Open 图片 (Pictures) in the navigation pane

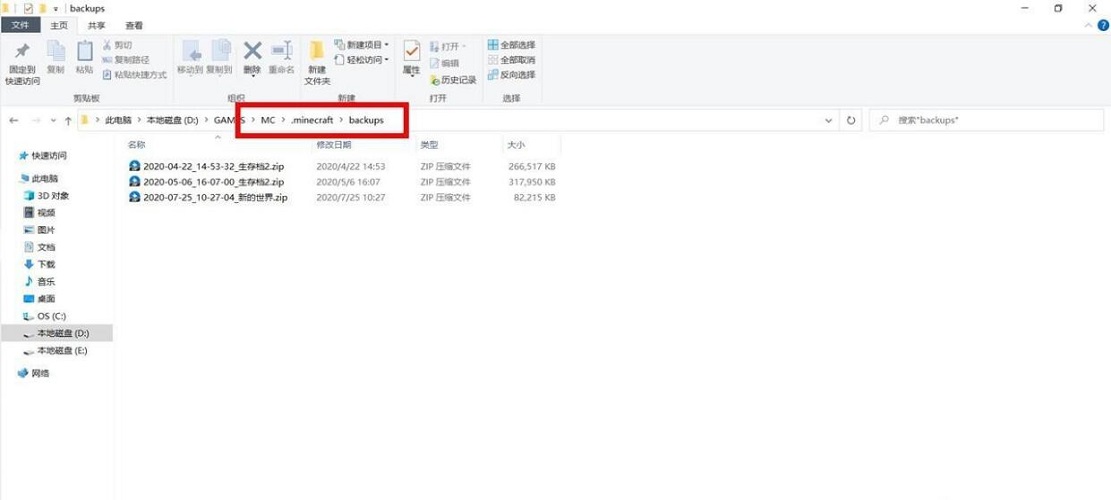40,230
